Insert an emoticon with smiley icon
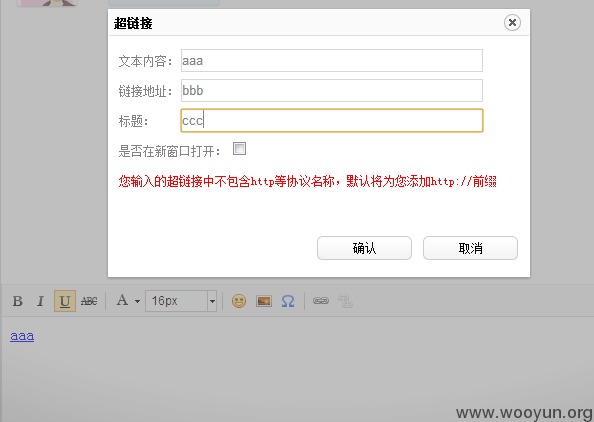 (x=239, y=301)
